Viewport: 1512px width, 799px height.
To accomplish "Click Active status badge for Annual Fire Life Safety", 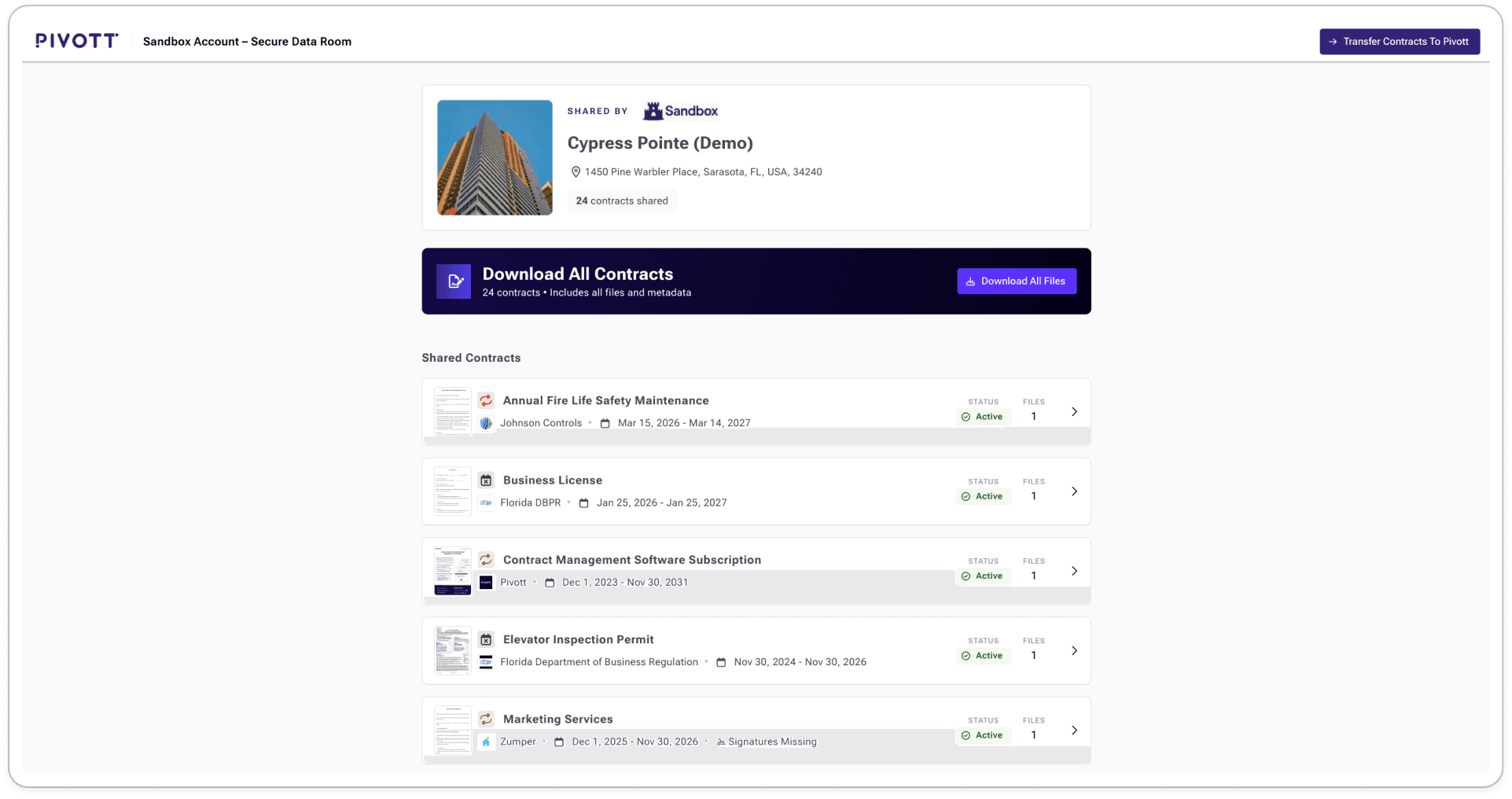I will [x=983, y=417].
